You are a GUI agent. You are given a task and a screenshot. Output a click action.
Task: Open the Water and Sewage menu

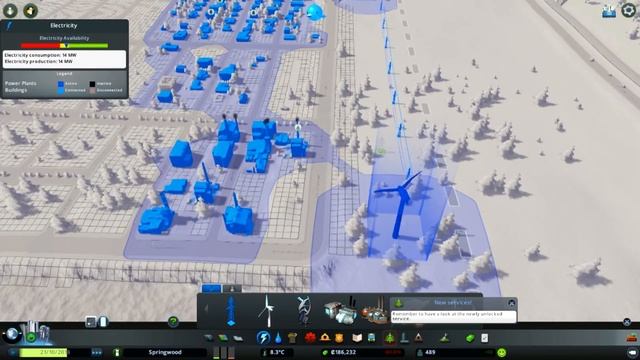[x=278, y=338]
